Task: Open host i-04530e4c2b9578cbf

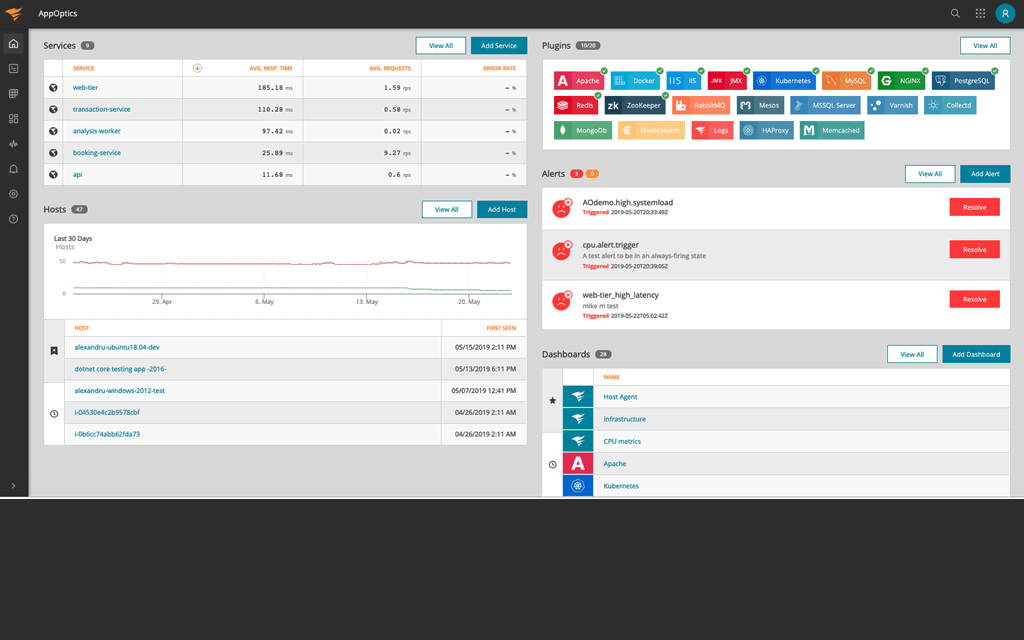Action: click(107, 412)
